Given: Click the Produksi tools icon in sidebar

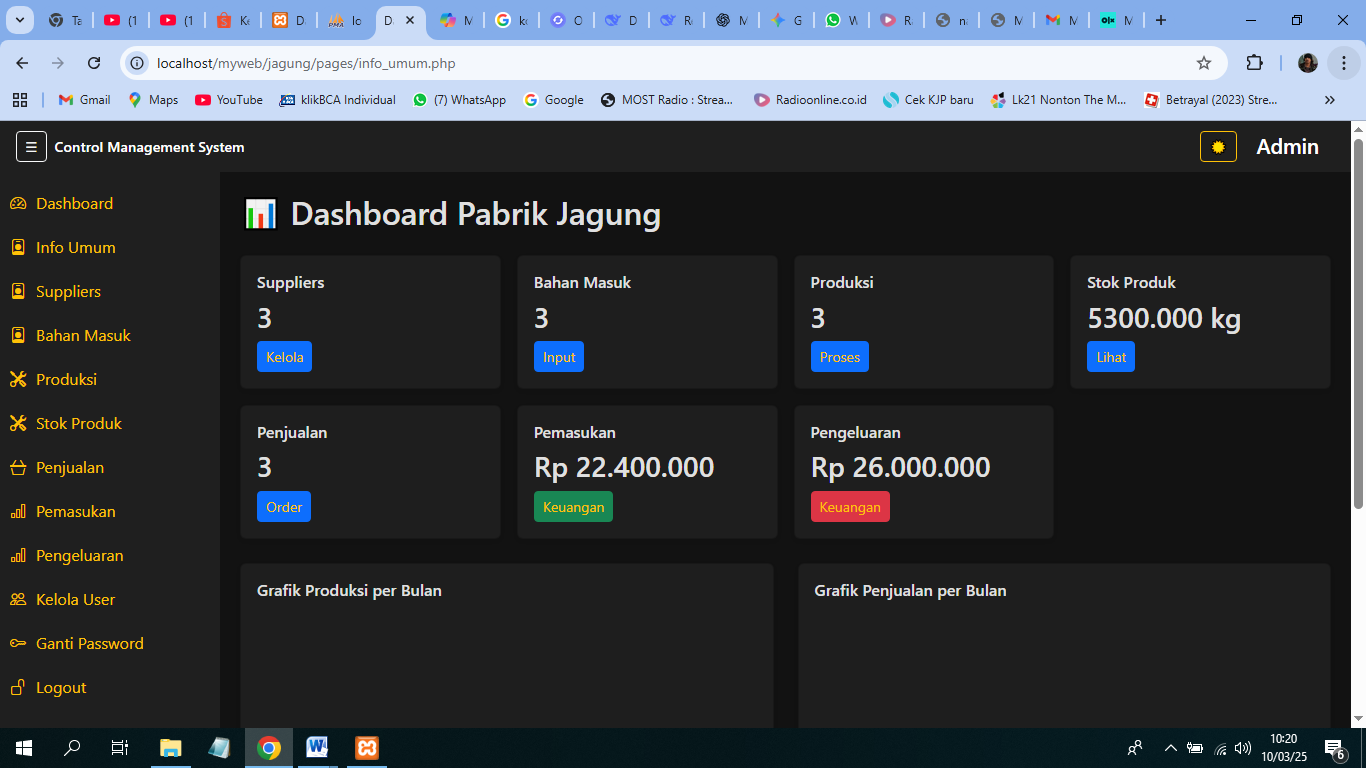Looking at the screenshot, I should [x=18, y=380].
